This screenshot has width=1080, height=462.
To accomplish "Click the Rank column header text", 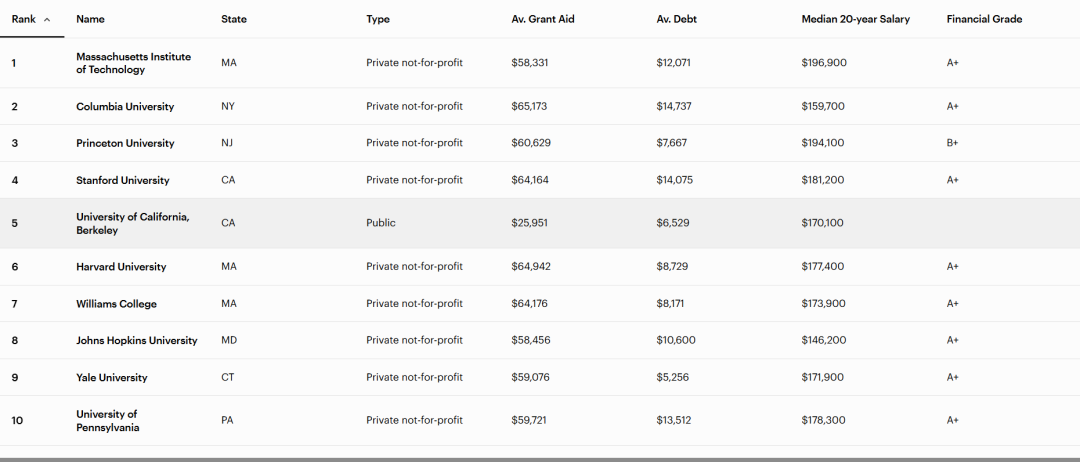I will [x=24, y=19].
